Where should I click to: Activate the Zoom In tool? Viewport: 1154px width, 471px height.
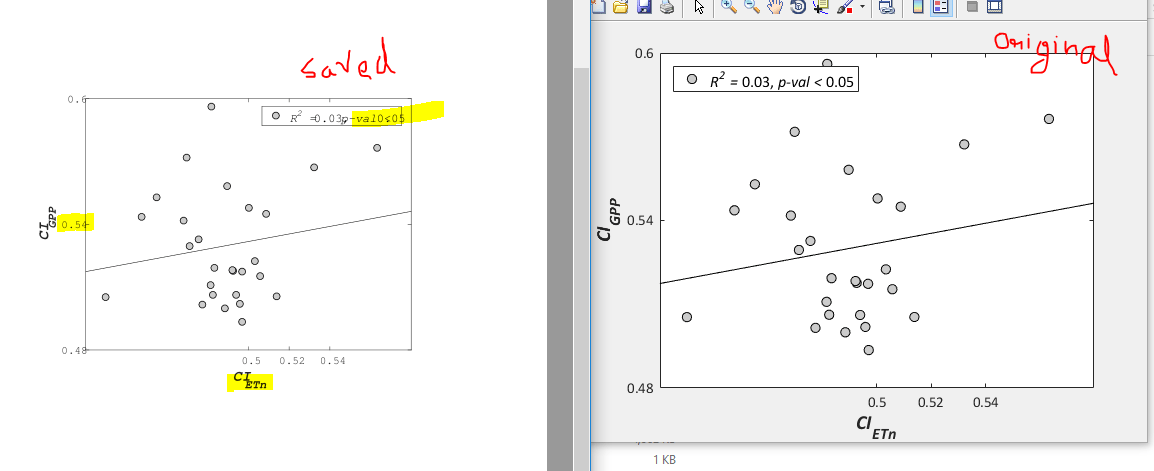729,7
